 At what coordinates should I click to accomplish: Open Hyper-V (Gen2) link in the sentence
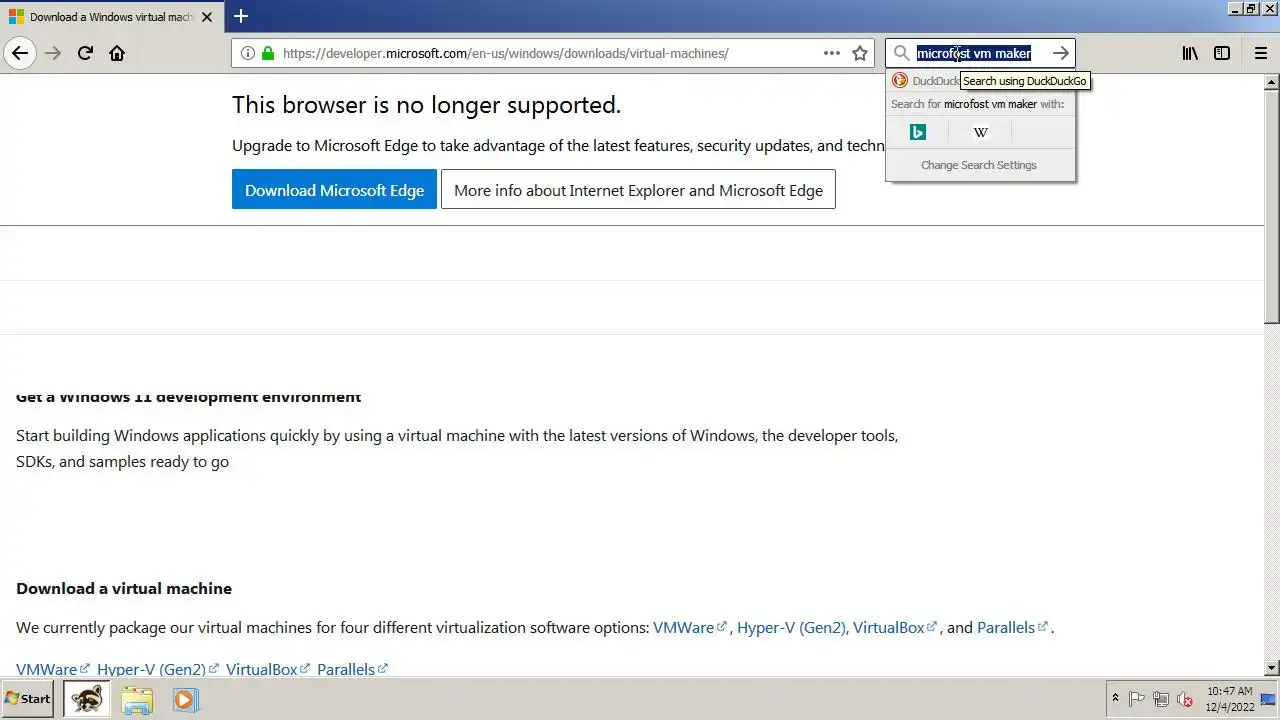click(791, 628)
